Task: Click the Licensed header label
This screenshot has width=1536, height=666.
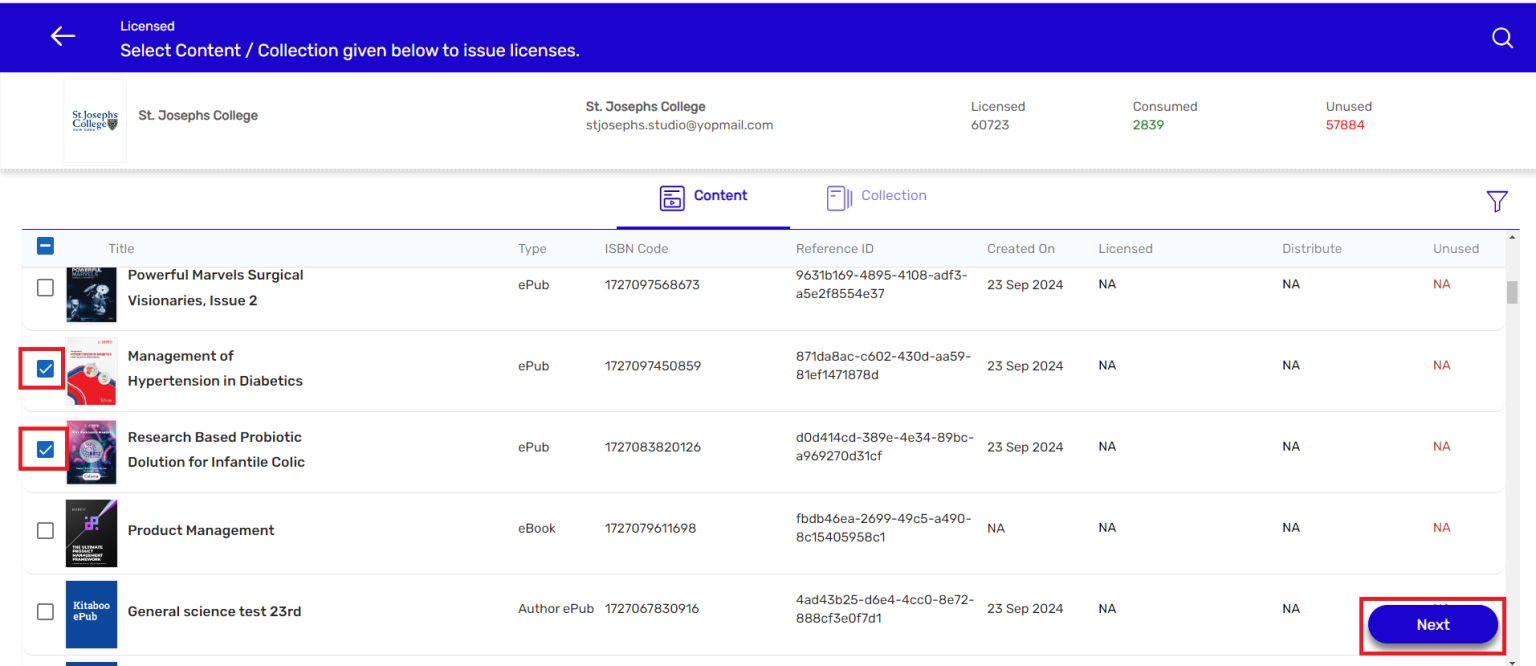Action: (x=147, y=26)
